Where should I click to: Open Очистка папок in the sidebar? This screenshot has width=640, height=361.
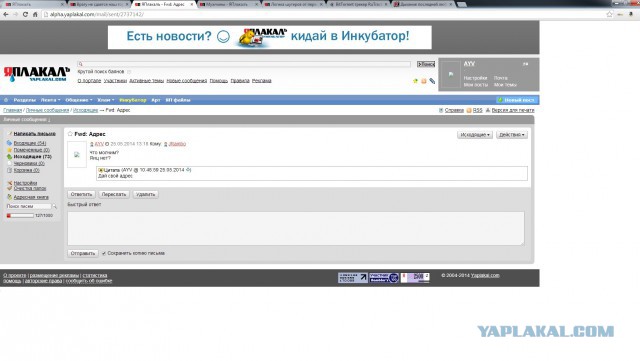pyautogui.click(x=30, y=188)
